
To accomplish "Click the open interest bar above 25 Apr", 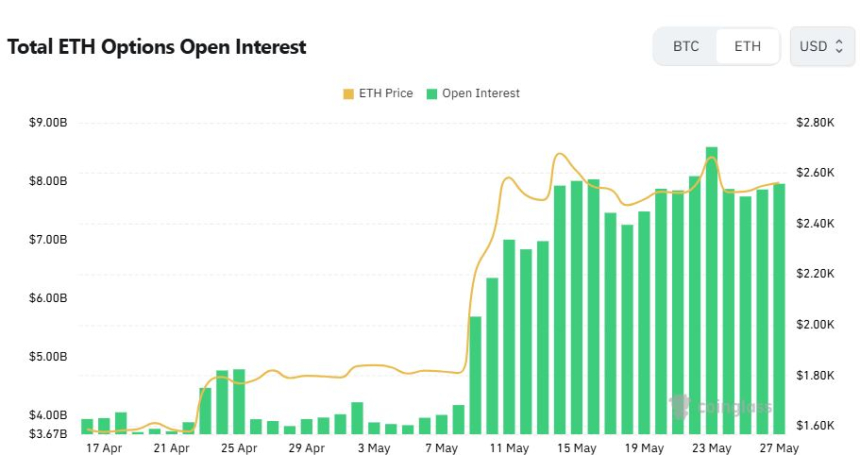I will pyautogui.click(x=239, y=402).
